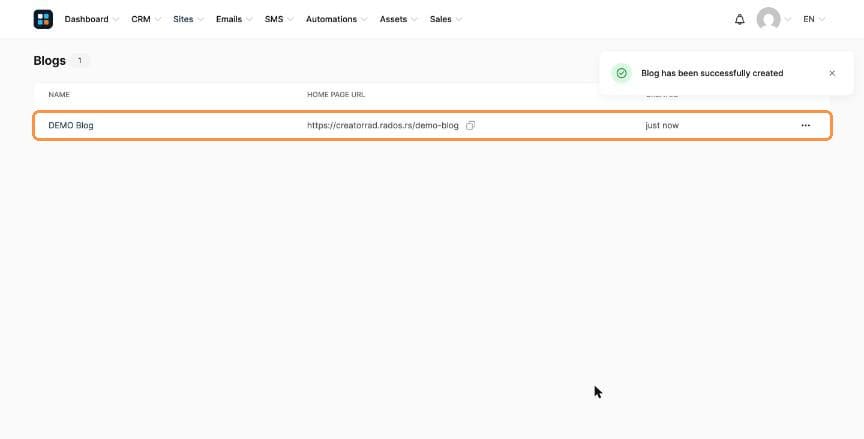
Task: Dismiss the blog created notification
Action: point(832,73)
